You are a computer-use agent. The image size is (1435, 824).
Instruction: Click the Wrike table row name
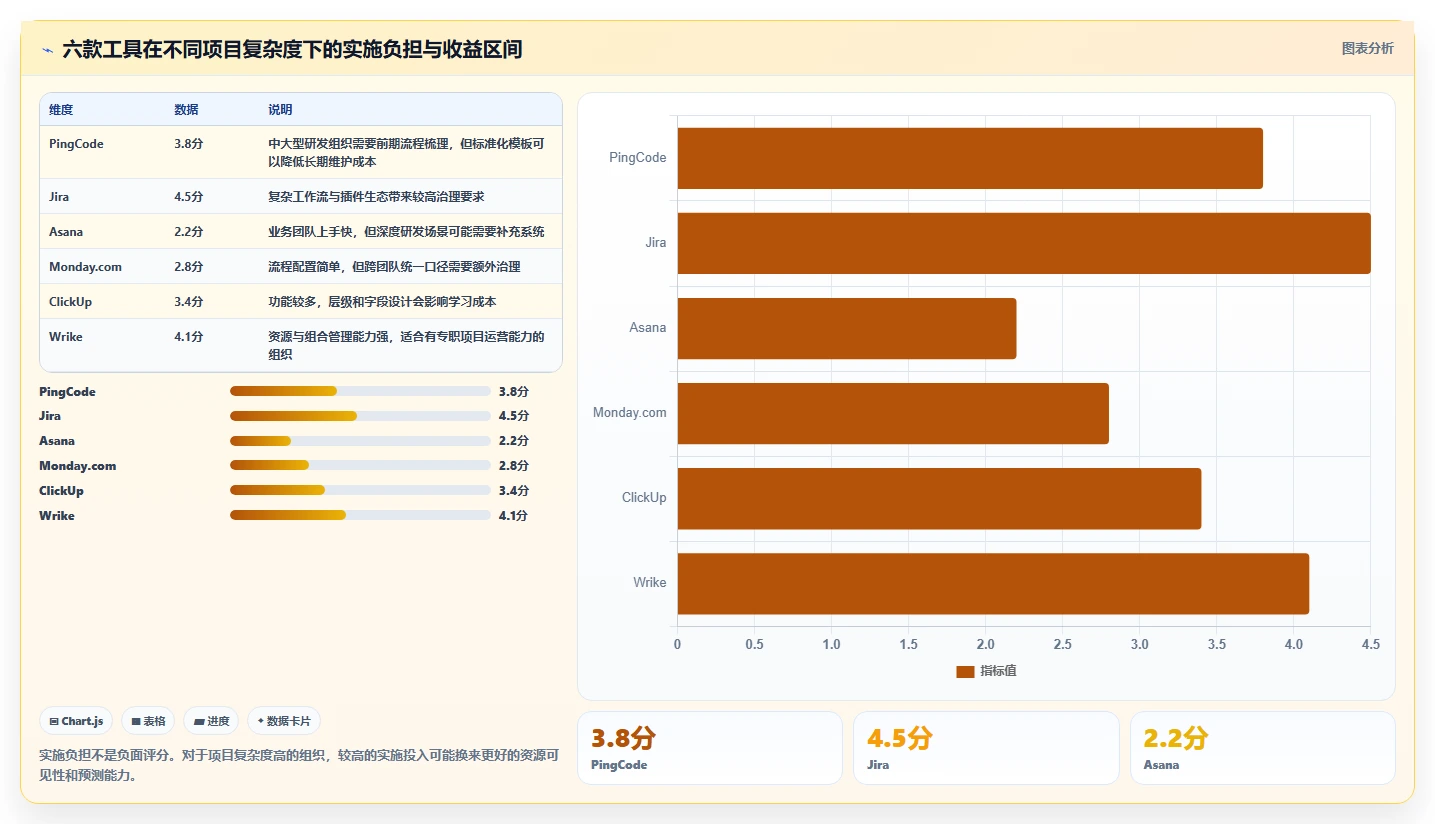coord(66,337)
